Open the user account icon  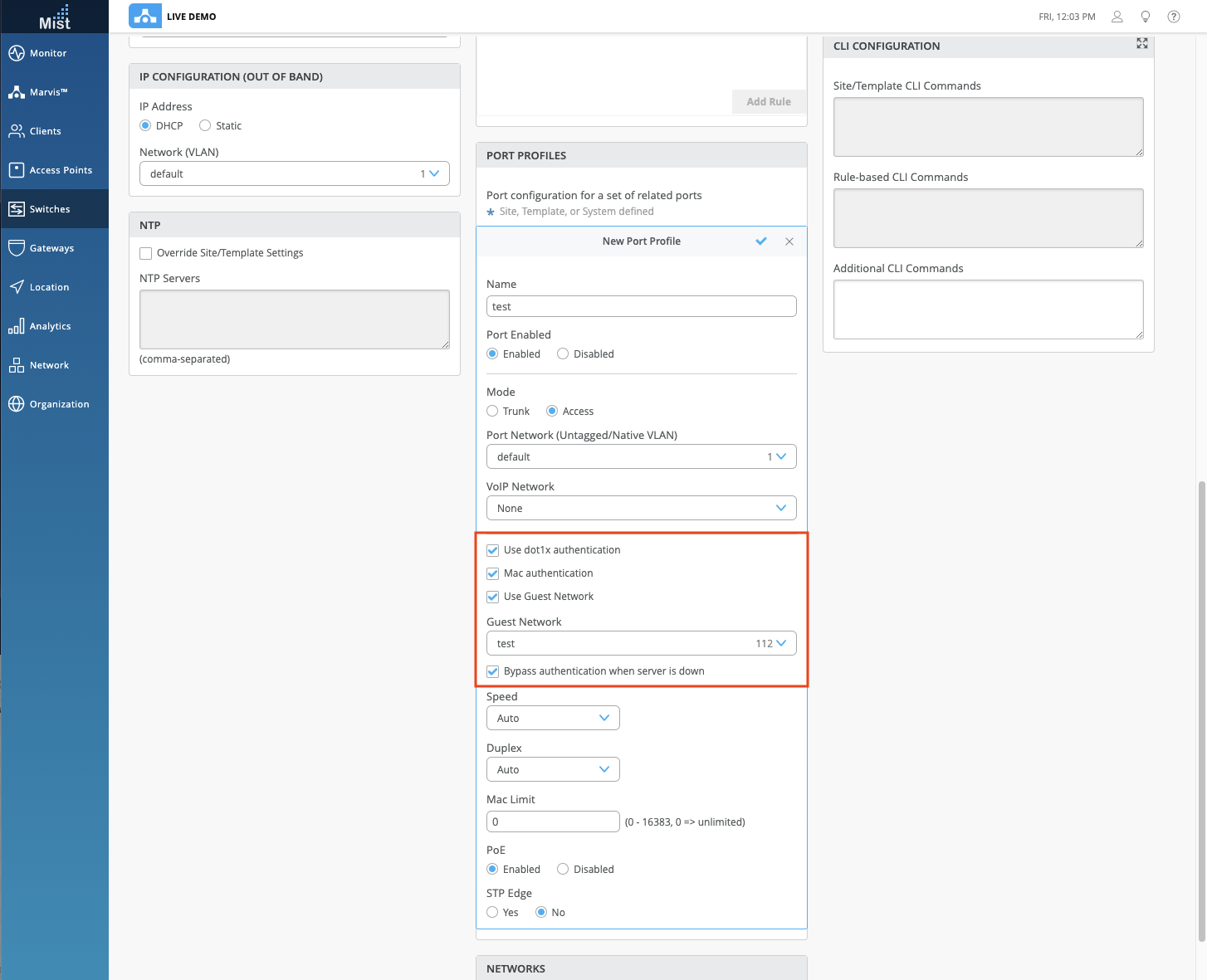[1117, 17]
